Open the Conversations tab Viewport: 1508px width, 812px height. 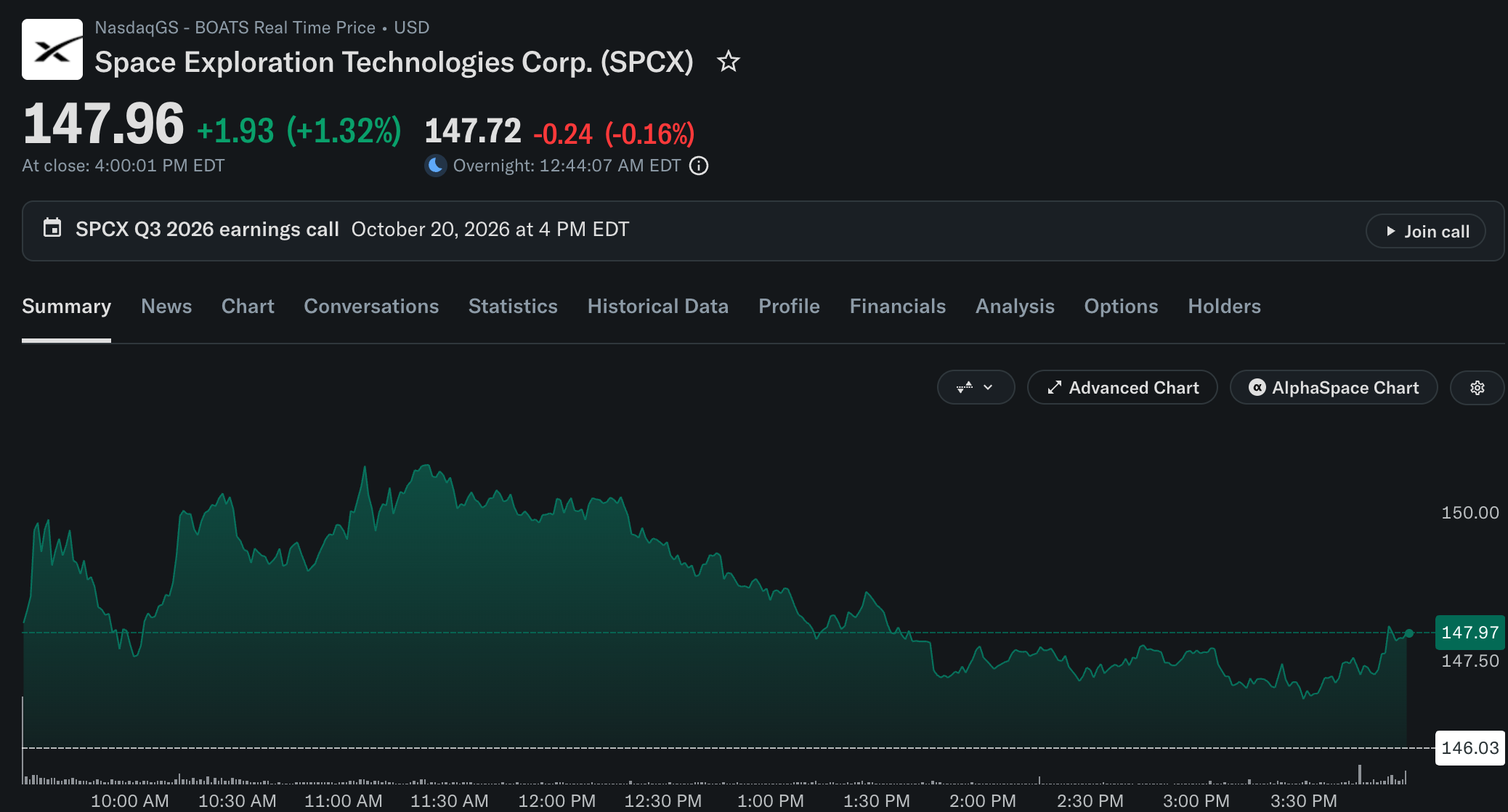(x=371, y=306)
